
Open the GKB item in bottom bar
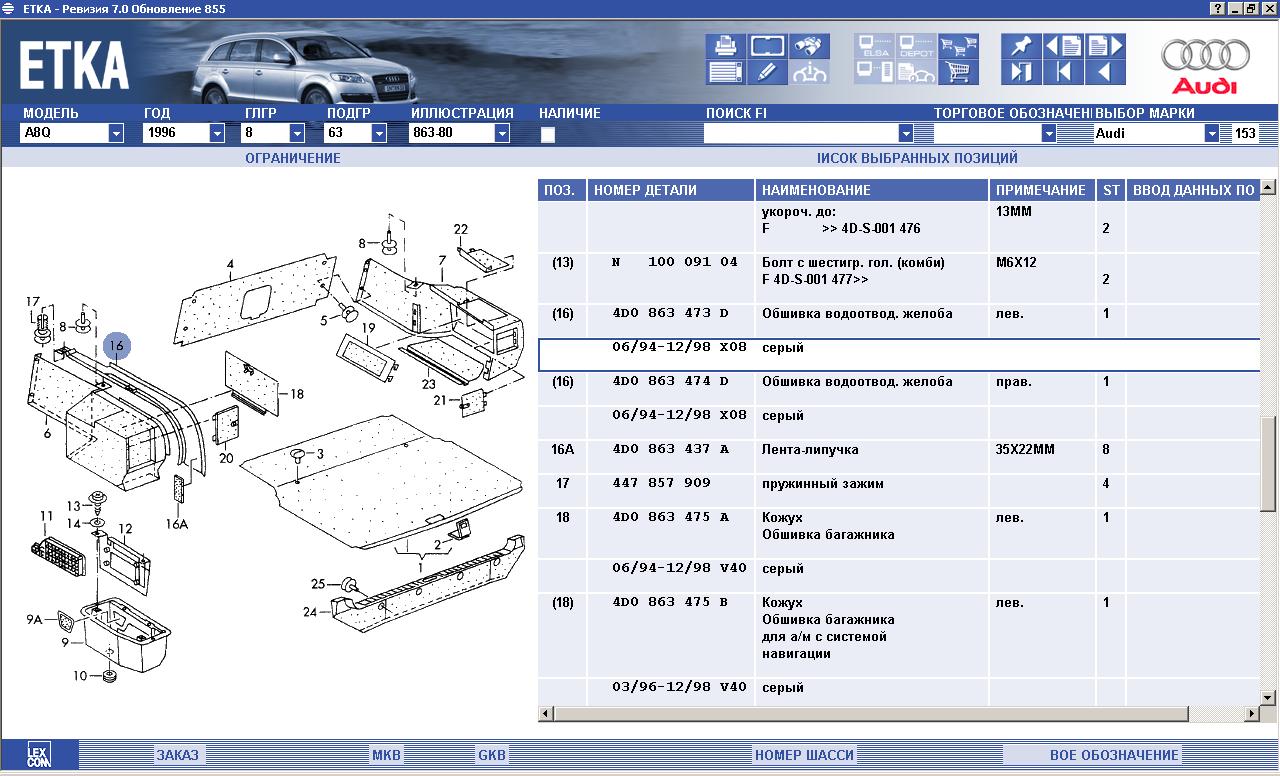coord(492,755)
